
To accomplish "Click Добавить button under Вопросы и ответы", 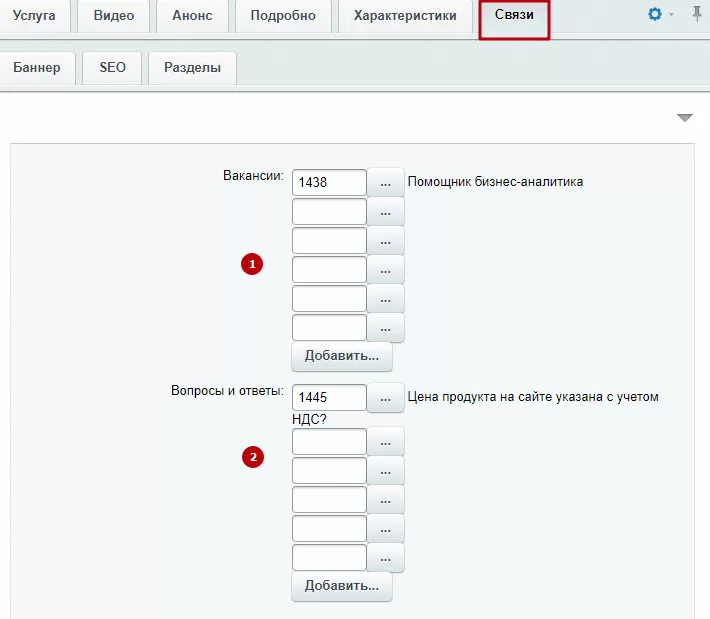I will coord(342,586).
